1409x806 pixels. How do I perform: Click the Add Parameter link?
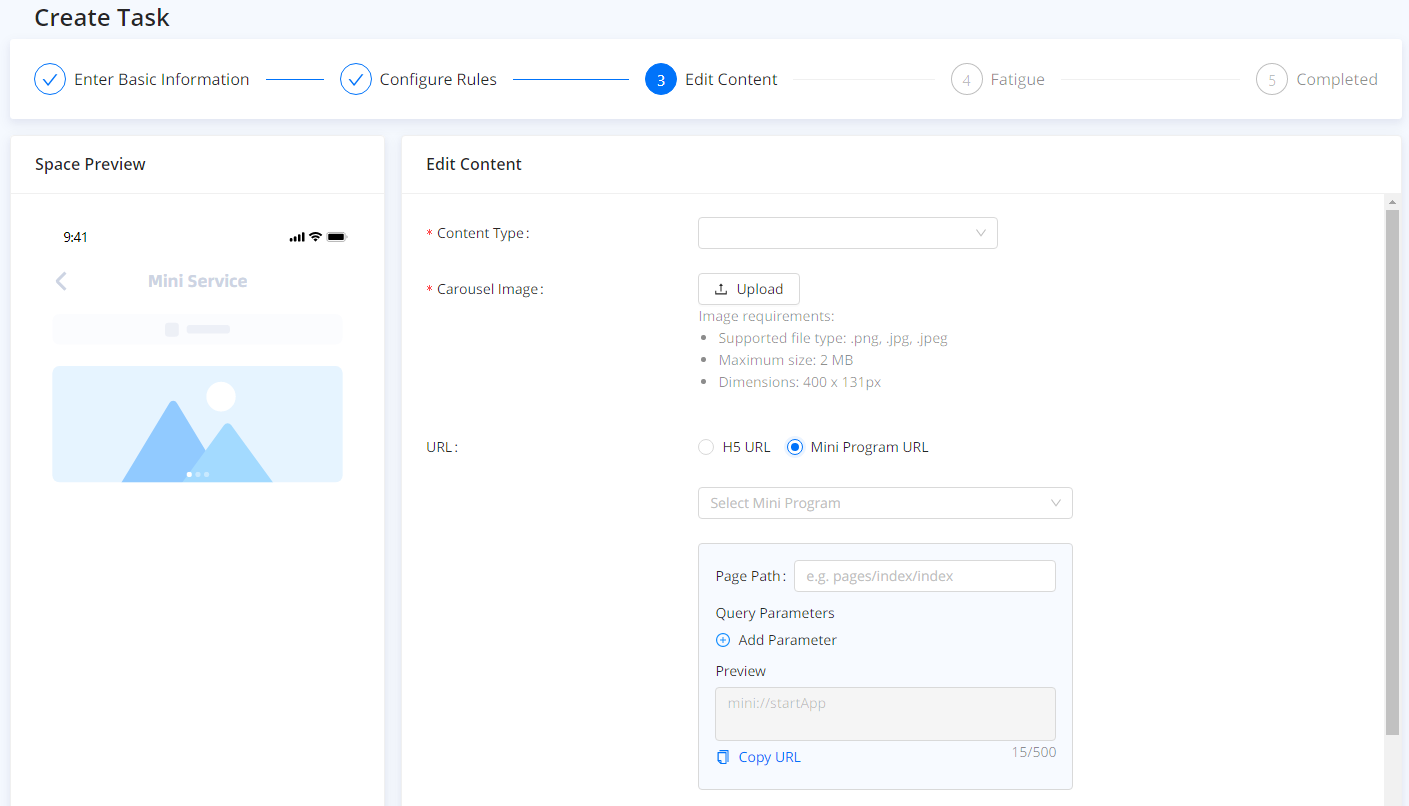(x=787, y=640)
